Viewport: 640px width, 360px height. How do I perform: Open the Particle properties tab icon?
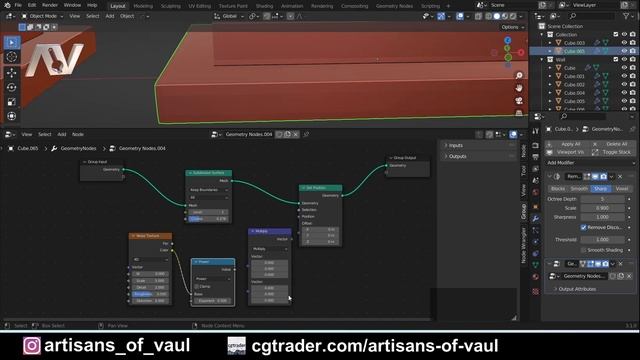536,231
